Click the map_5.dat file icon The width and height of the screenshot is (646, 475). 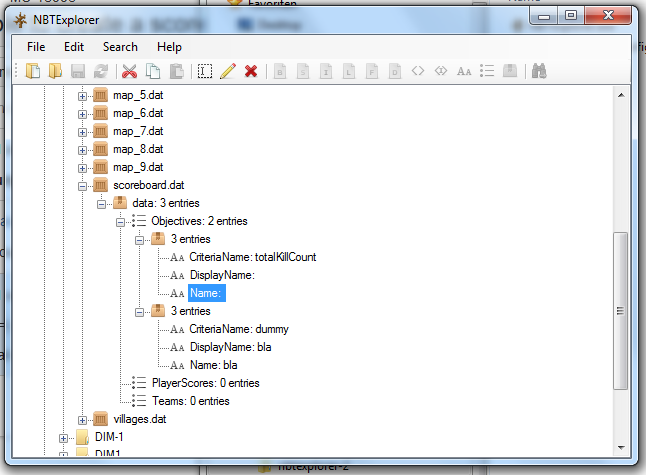point(100,95)
